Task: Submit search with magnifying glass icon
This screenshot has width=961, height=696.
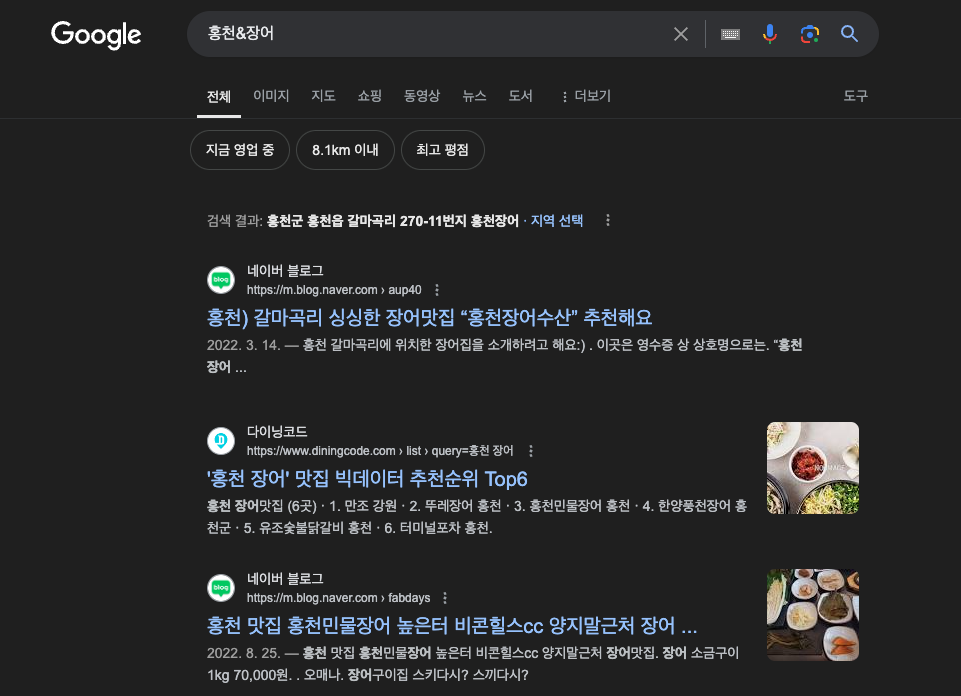Action: pyautogui.click(x=849, y=34)
